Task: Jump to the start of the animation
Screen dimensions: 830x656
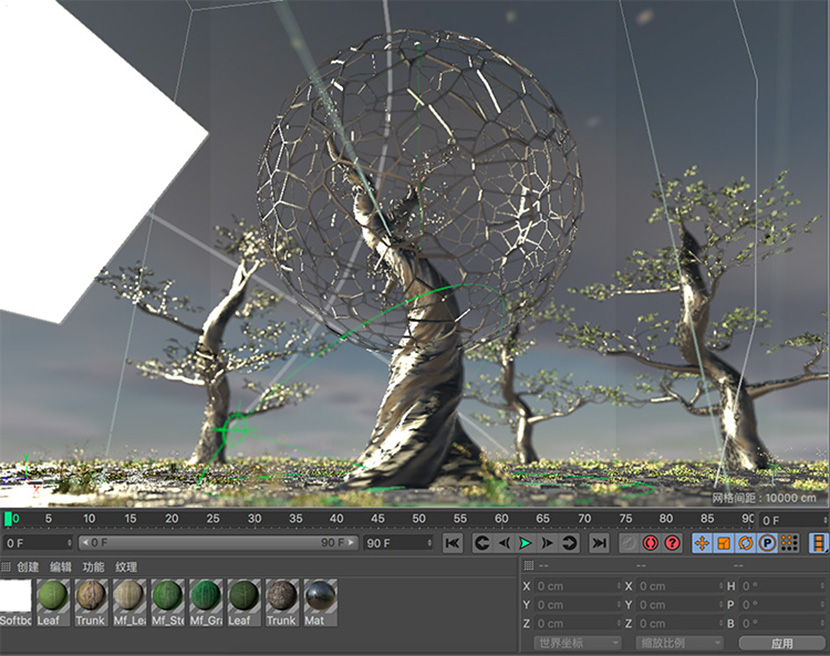Action: coord(453,543)
